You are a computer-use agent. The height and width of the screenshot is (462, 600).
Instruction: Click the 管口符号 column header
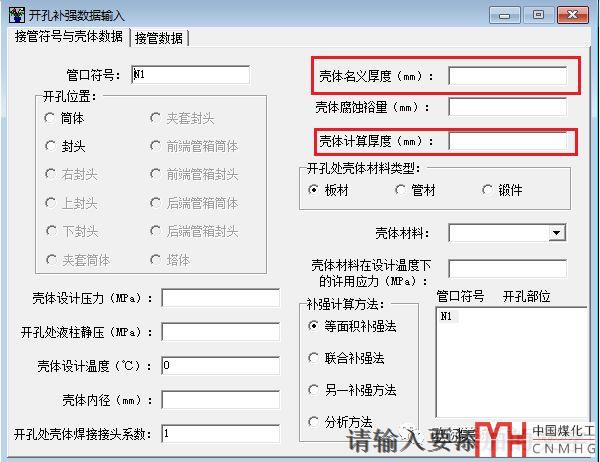coord(460,296)
